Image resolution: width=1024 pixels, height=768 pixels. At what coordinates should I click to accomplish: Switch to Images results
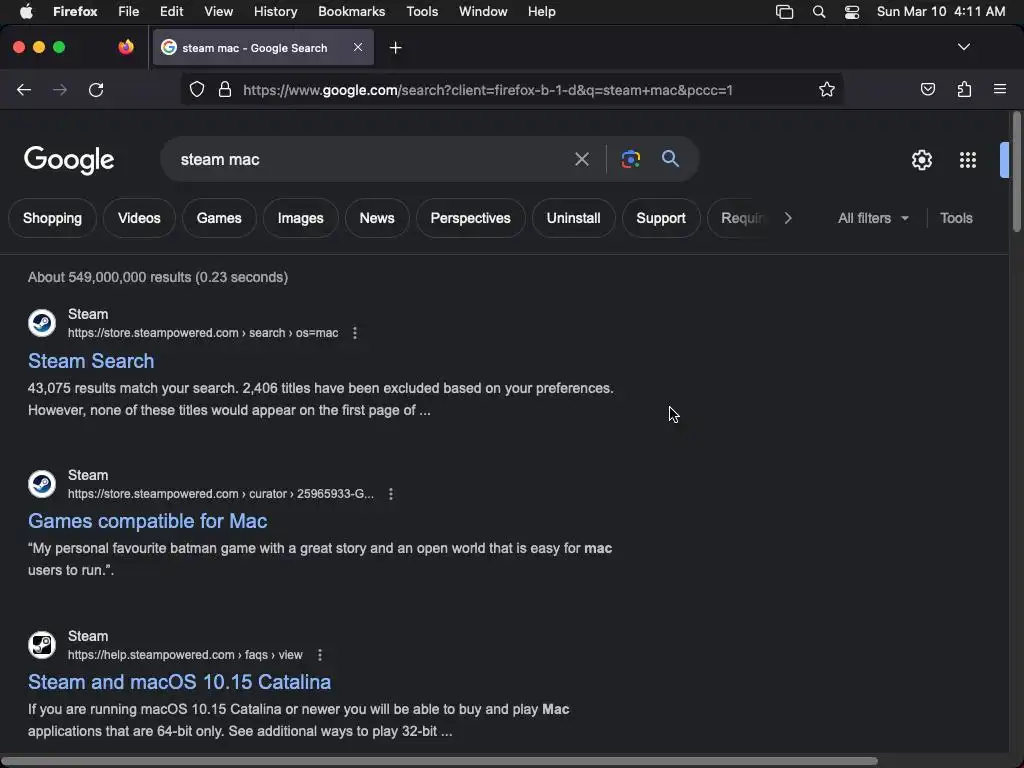[300, 218]
